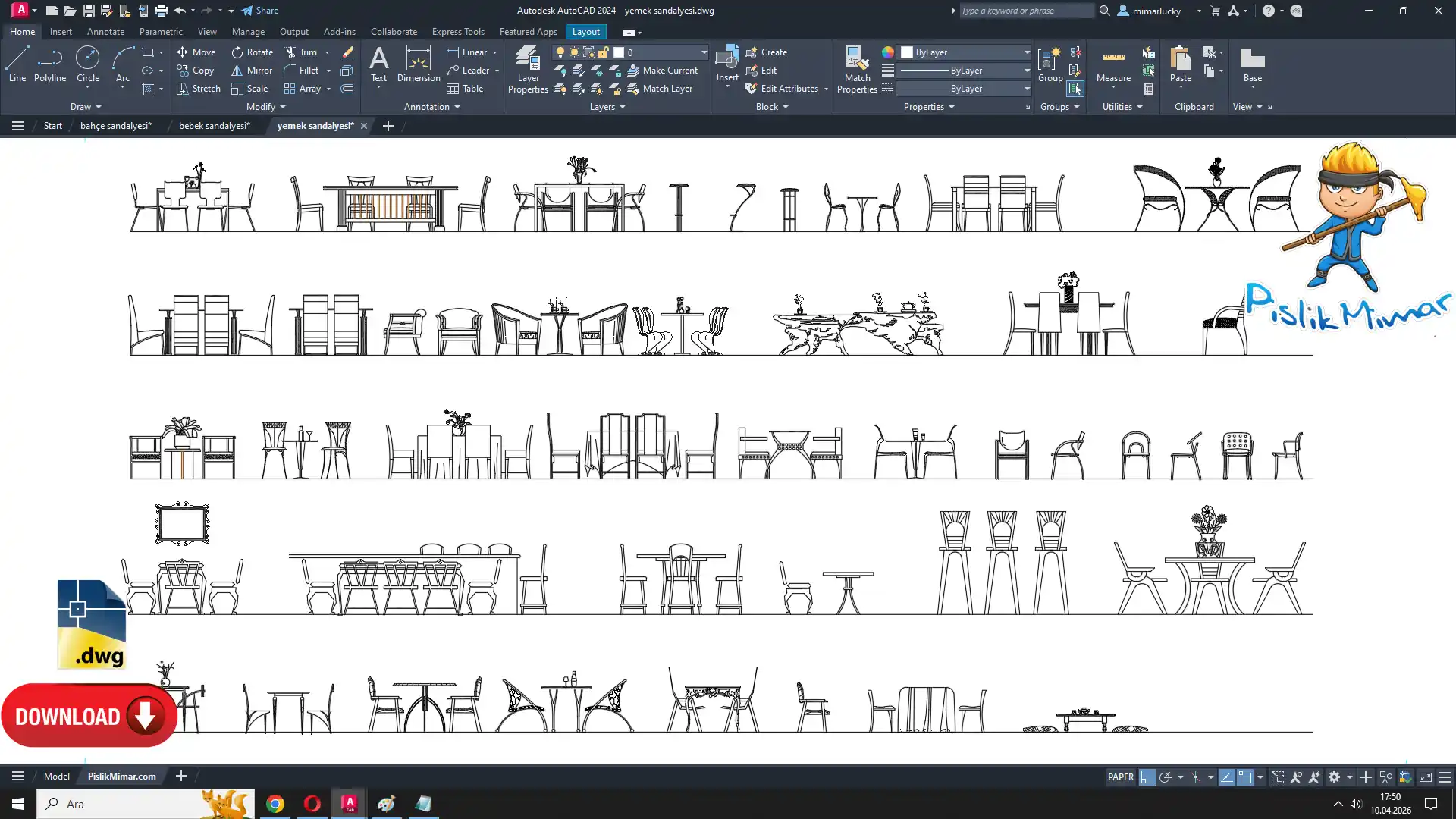Click the Mirror modify tool
1456x819 pixels.
pyautogui.click(x=252, y=71)
